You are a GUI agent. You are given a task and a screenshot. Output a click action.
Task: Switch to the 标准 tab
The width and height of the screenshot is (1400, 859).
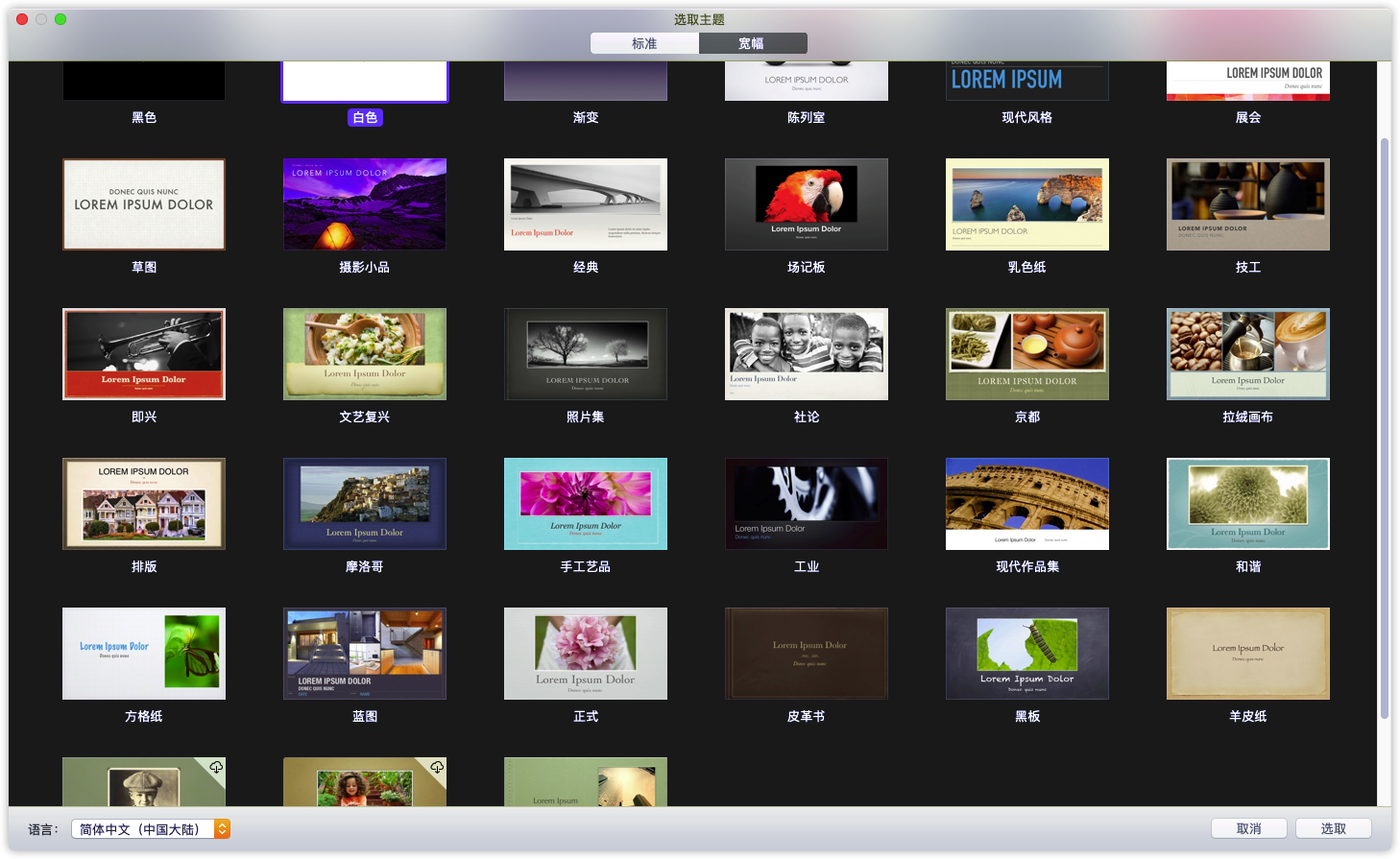644,43
